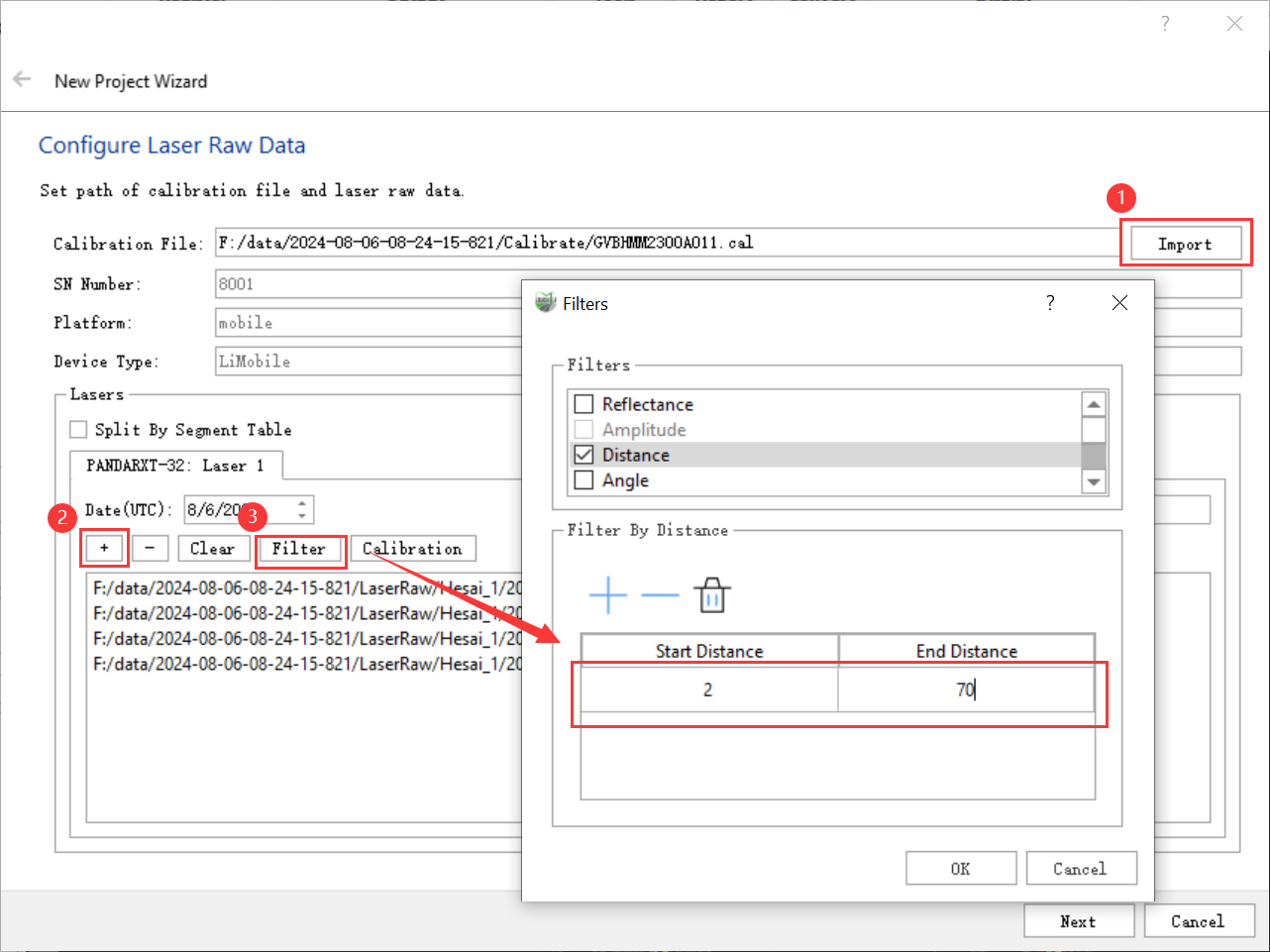
Task: Toggle Split By Segment Table checkbox
Action: (x=78, y=430)
